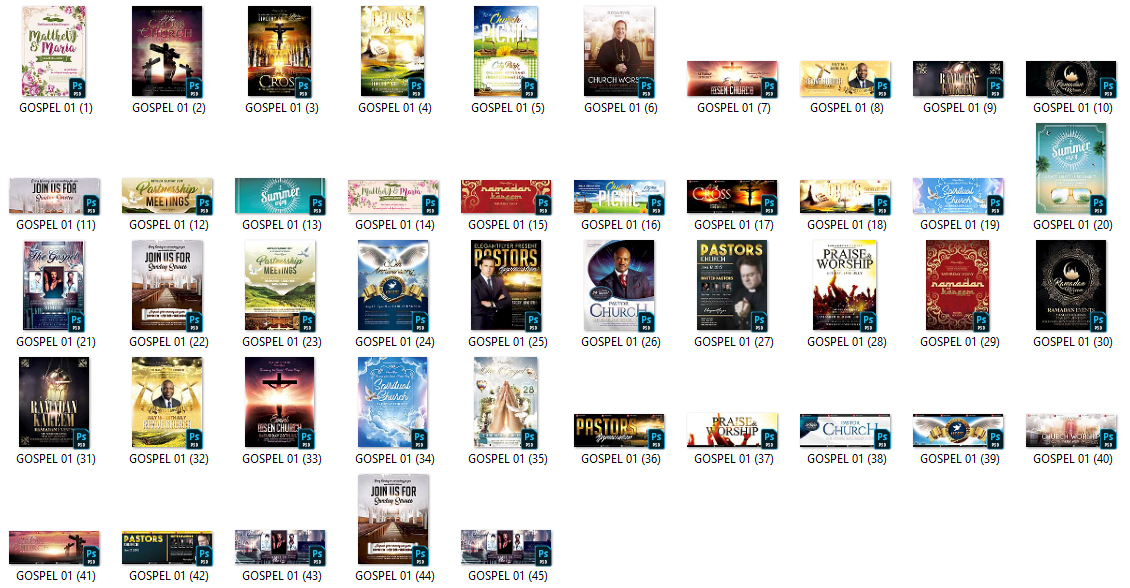Click the GOSPEL 01 (27) file name

(x=733, y=342)
